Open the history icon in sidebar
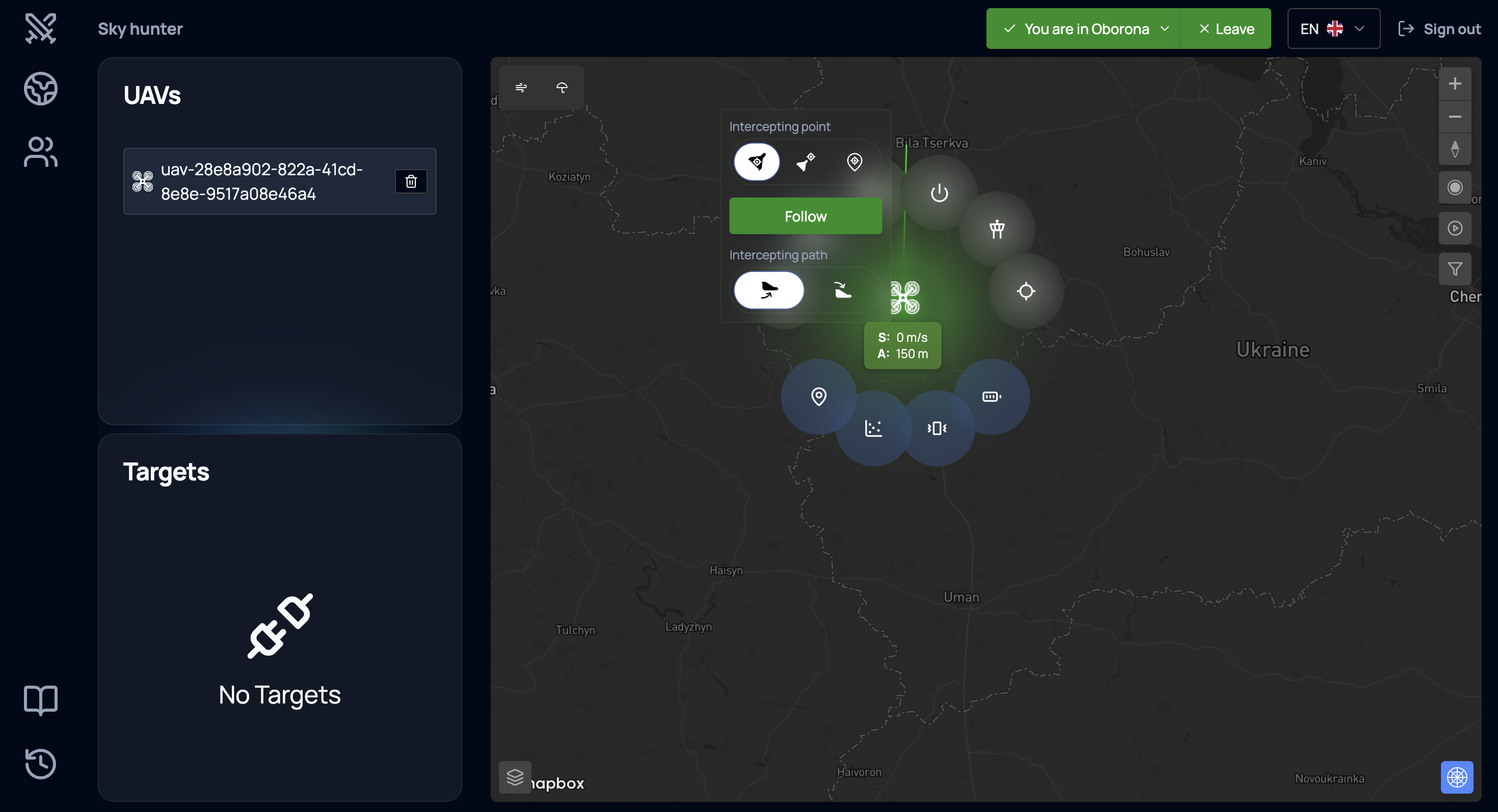1498x812 pixels. tap(41, 763)
